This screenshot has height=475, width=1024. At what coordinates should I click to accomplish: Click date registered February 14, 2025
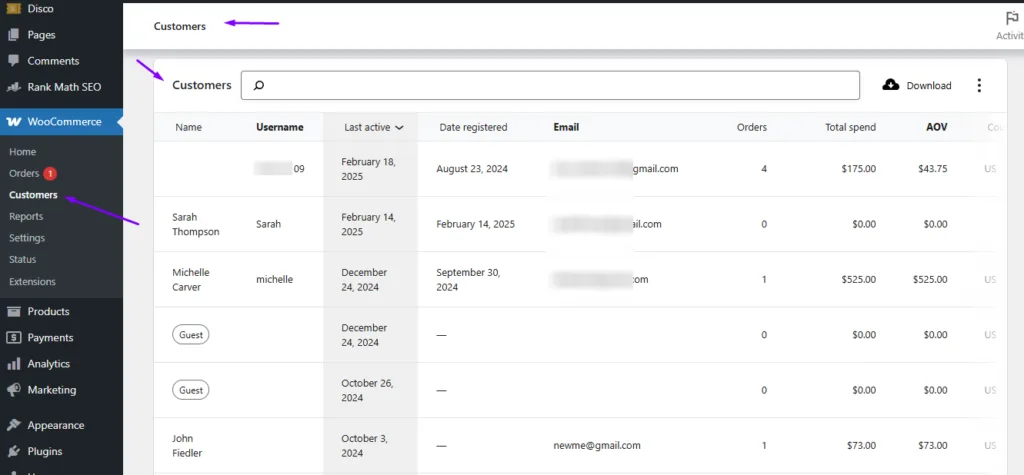tap(475, 224)
